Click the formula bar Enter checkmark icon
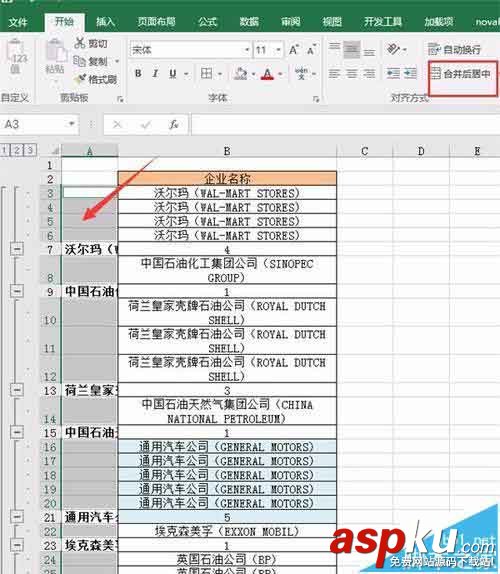The image size is (500, 574). click(146, 124)
